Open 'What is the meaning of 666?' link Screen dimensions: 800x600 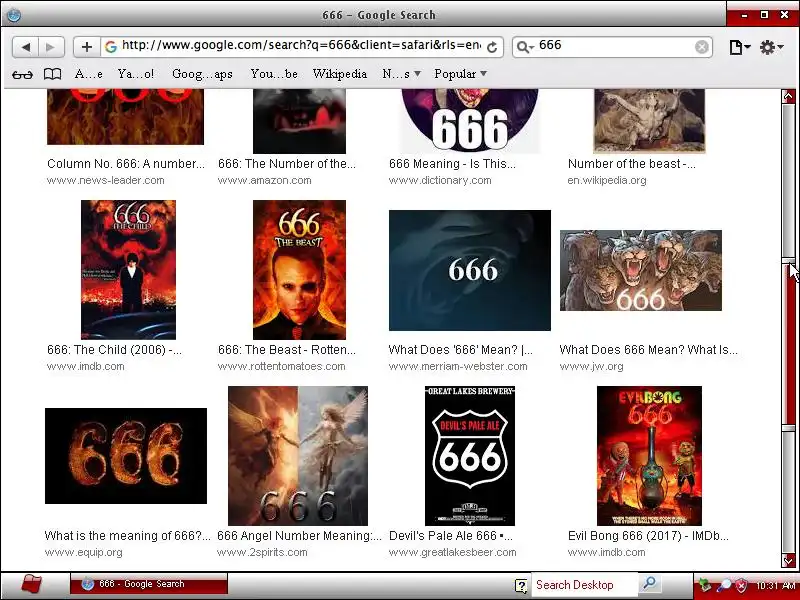pos(128,536)
